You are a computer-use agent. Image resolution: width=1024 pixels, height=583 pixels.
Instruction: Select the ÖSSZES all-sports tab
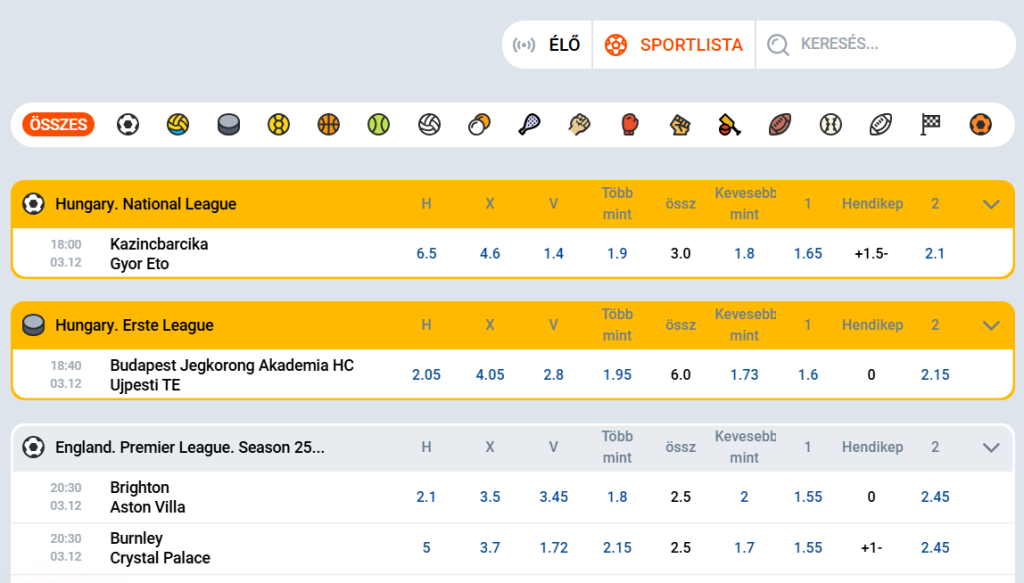tap(58, 125)
